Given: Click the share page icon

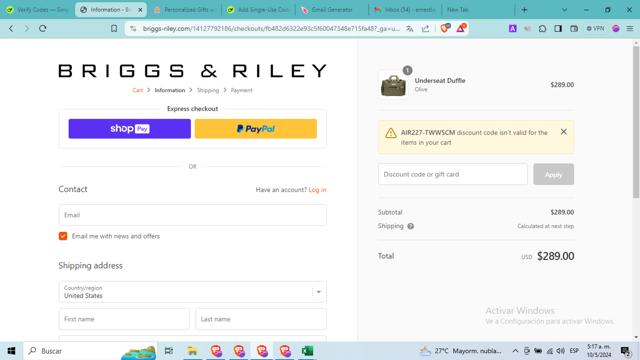Looking at the screenshot, I should [425, 29].
